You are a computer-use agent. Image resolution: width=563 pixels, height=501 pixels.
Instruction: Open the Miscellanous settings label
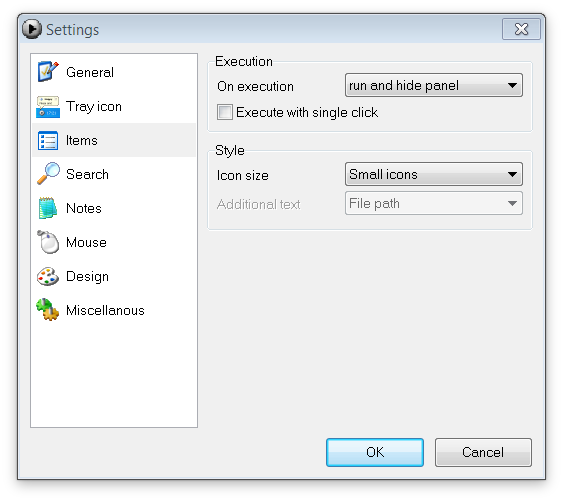tap(105, 310)
